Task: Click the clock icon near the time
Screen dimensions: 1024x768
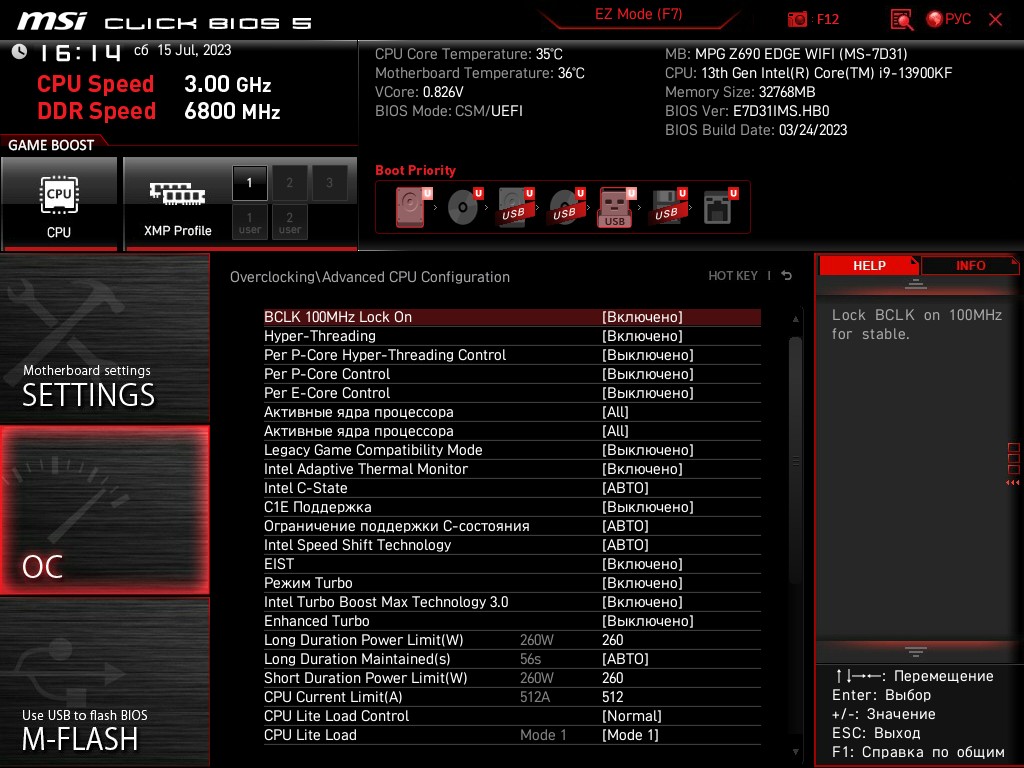Action: pyautogui.click(x=20, y=51)
